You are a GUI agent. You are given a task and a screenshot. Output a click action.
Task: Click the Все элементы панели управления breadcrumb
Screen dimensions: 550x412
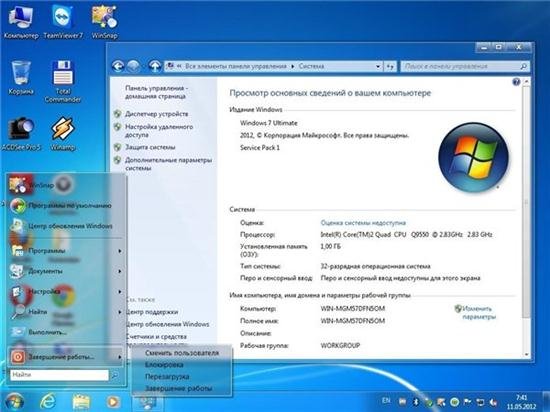pos(236,66)
